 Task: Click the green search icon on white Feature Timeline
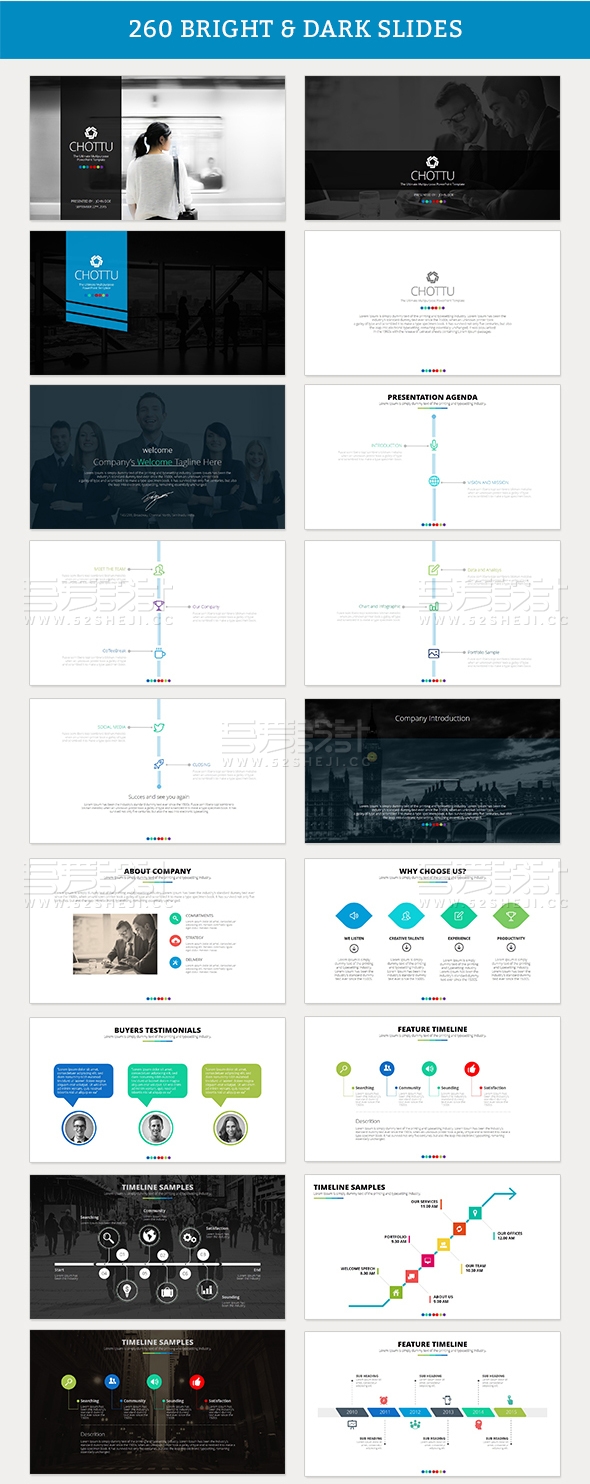point(343,1069)
